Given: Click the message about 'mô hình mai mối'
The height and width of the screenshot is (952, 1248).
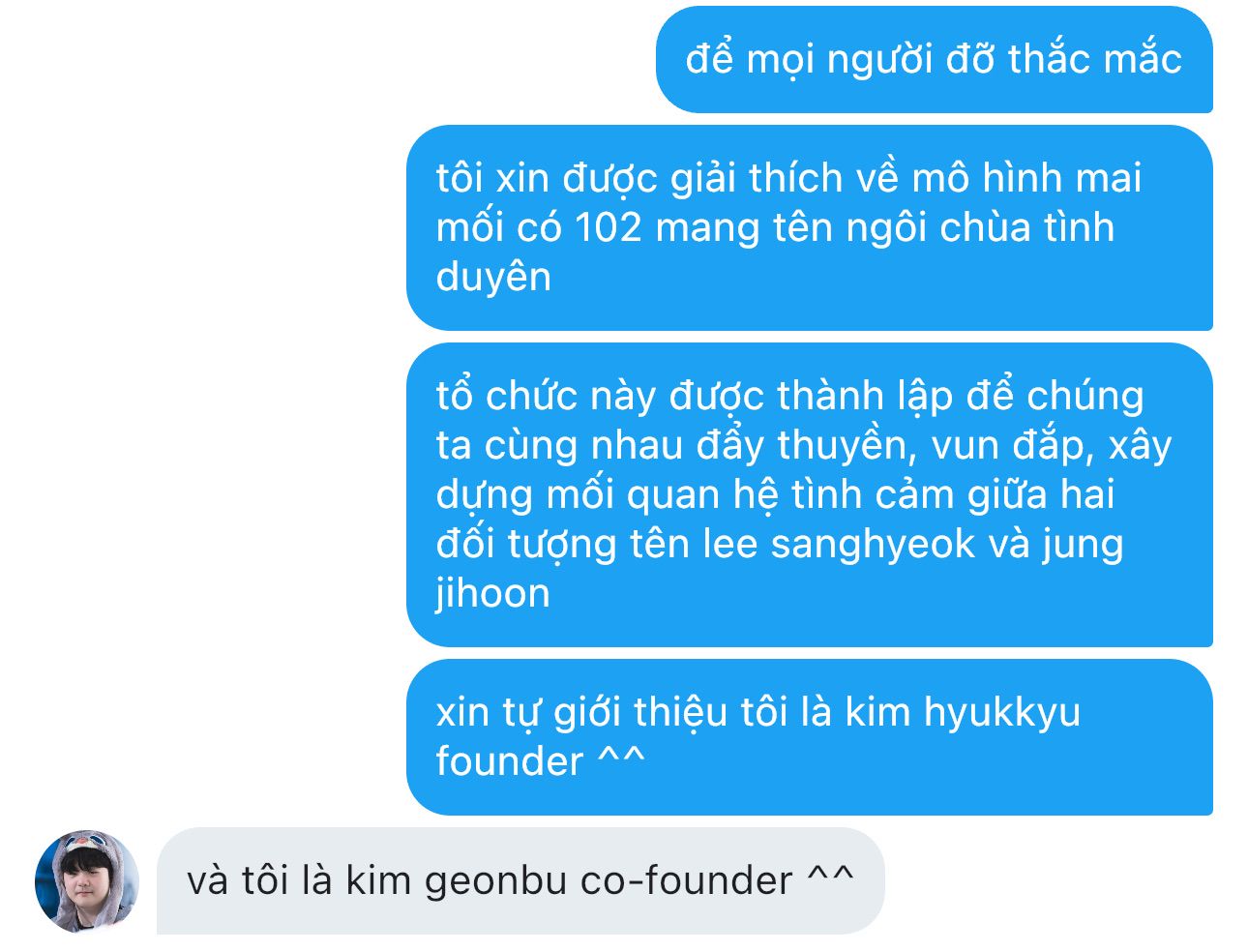Looking at the screenshot, I should 809,227.
